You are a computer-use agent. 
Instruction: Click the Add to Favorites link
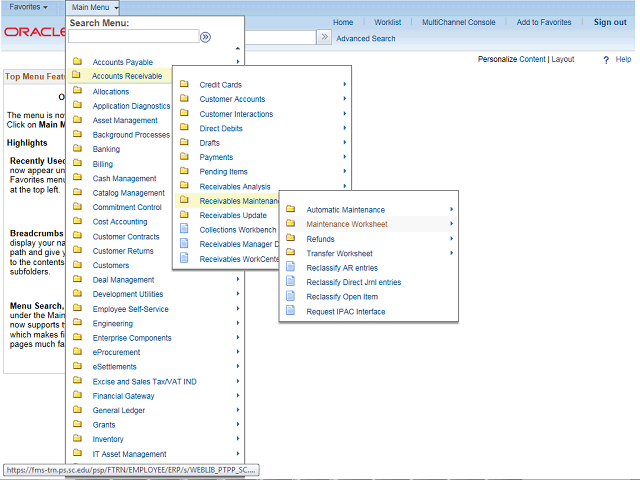(x=544, y=22)
